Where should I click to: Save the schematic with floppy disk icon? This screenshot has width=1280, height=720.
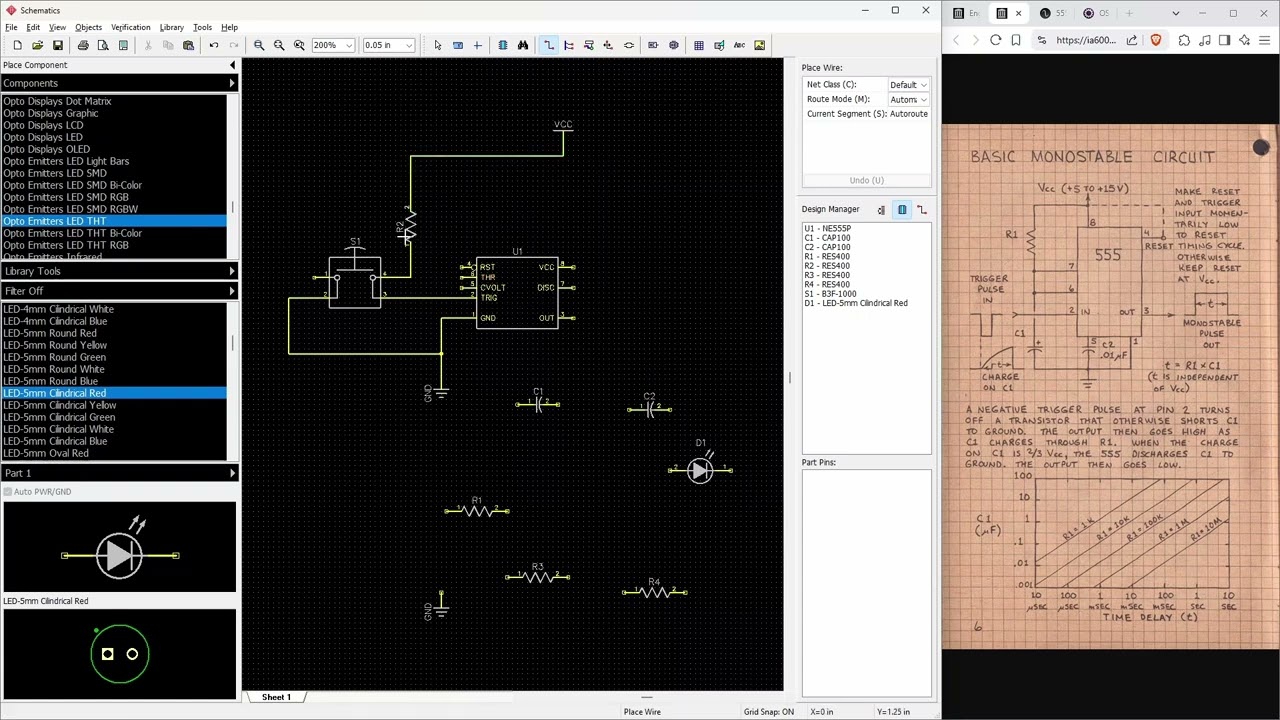58,45
